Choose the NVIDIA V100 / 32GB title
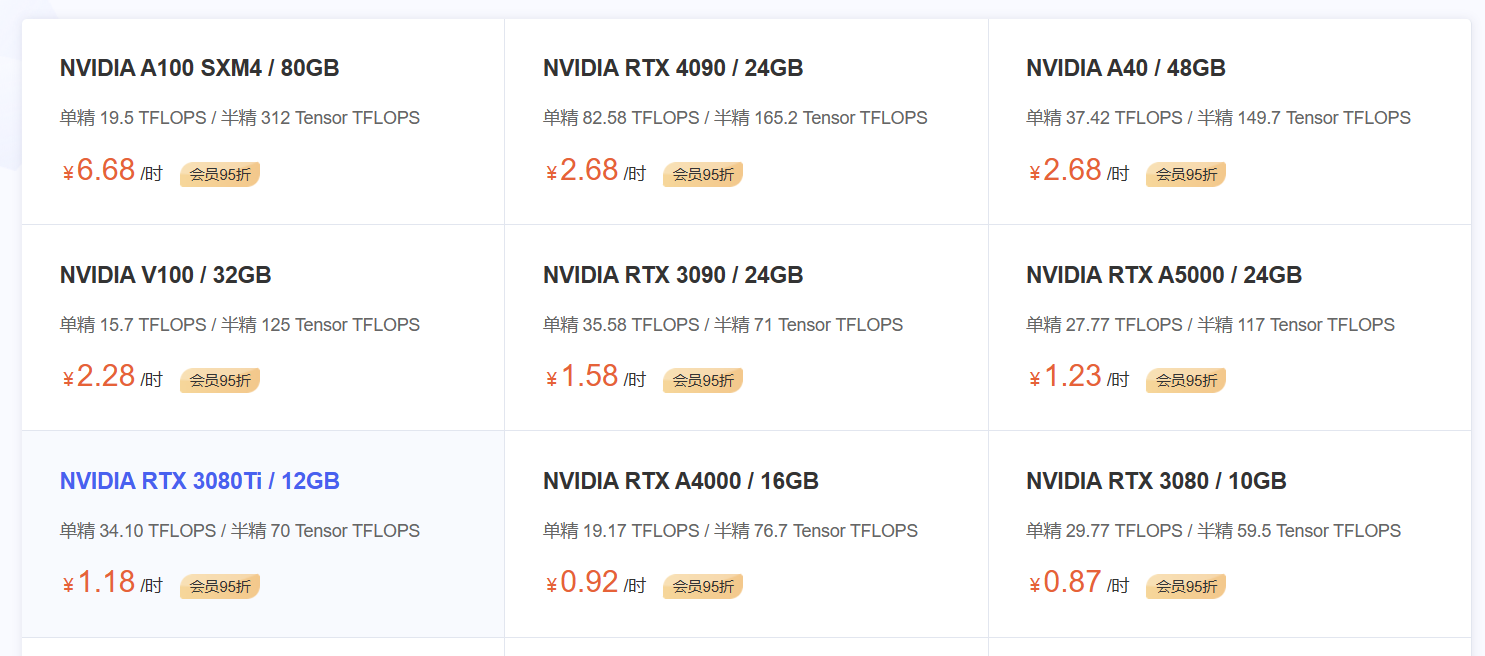The image size is (1485, 656). point(166,275)
